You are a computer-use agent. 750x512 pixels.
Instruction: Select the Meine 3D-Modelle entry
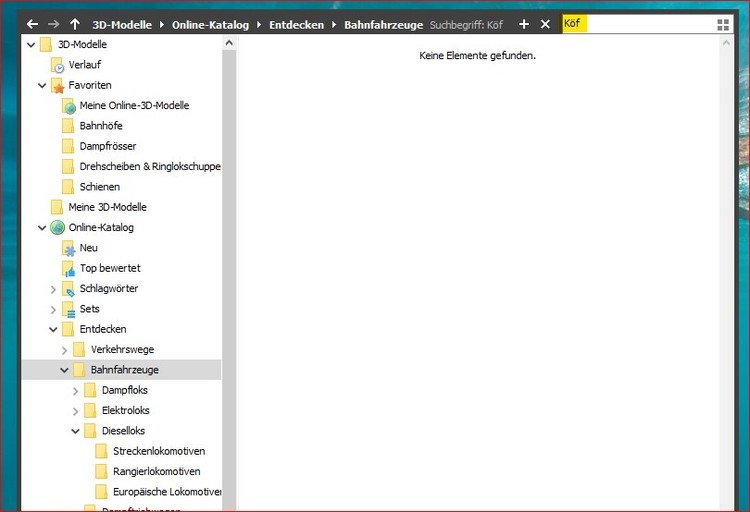click(108, 207)
